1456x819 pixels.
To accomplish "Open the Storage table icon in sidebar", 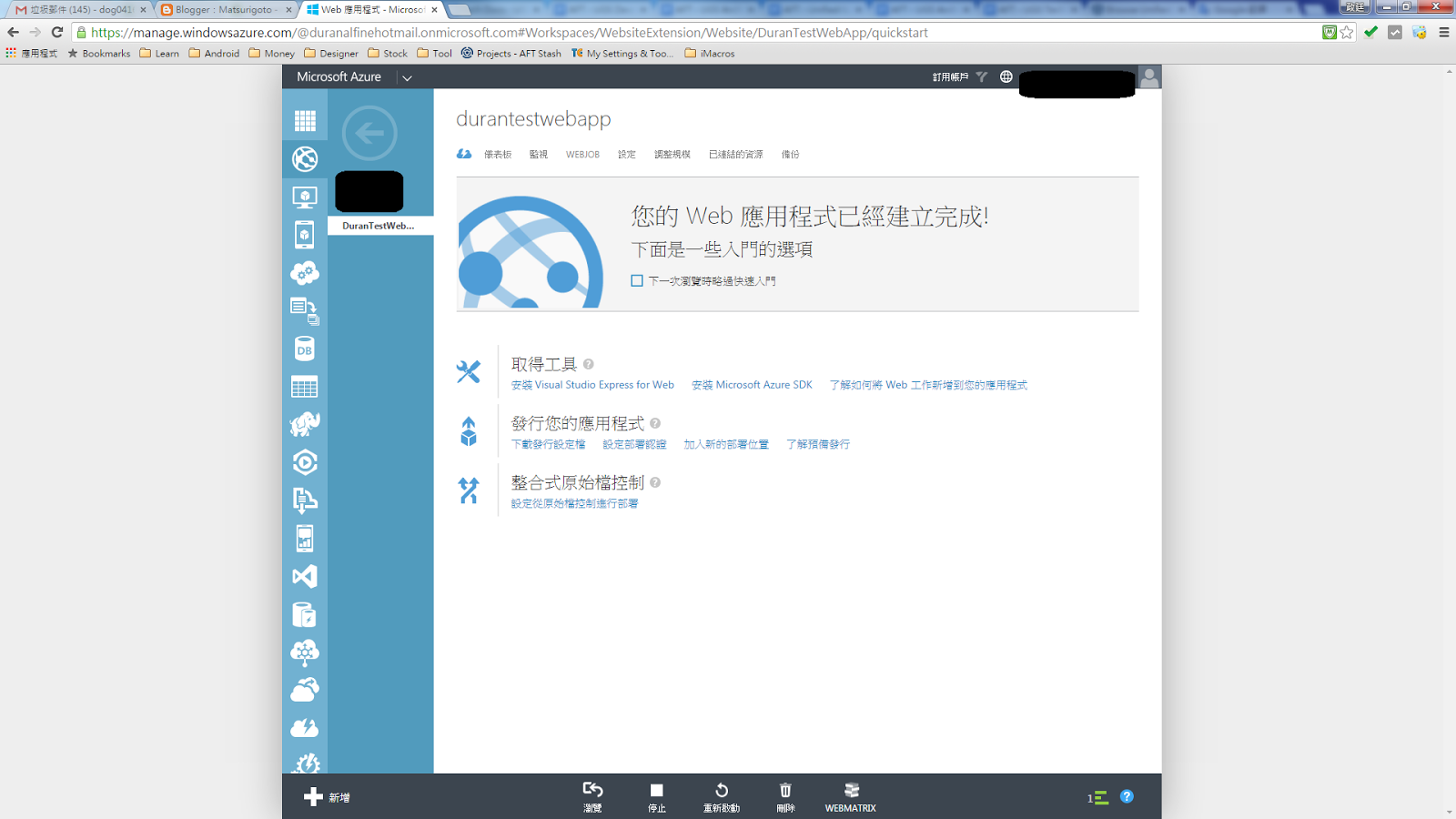I will [305, 387].
